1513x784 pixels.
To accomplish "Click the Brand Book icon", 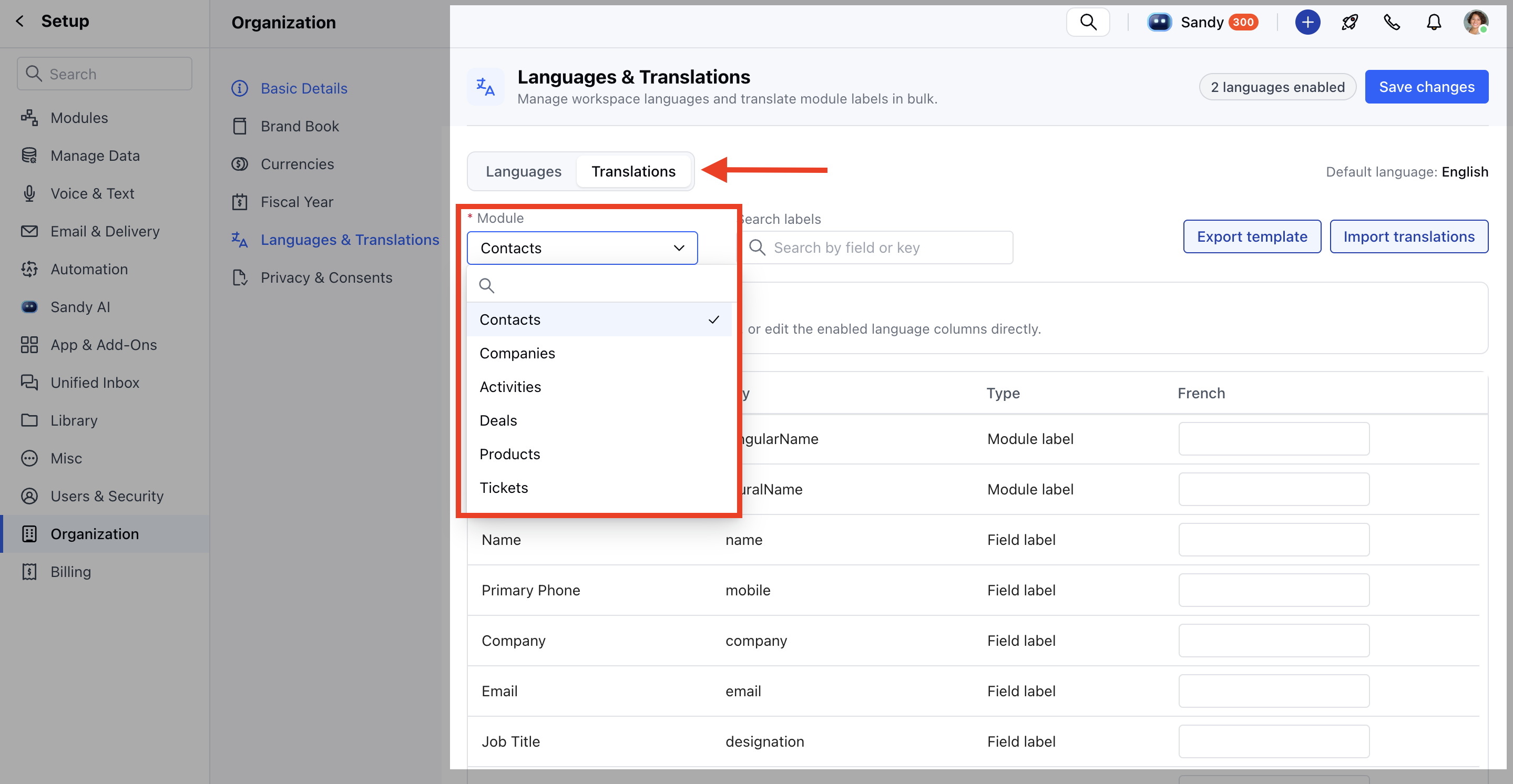I will 240,126.
